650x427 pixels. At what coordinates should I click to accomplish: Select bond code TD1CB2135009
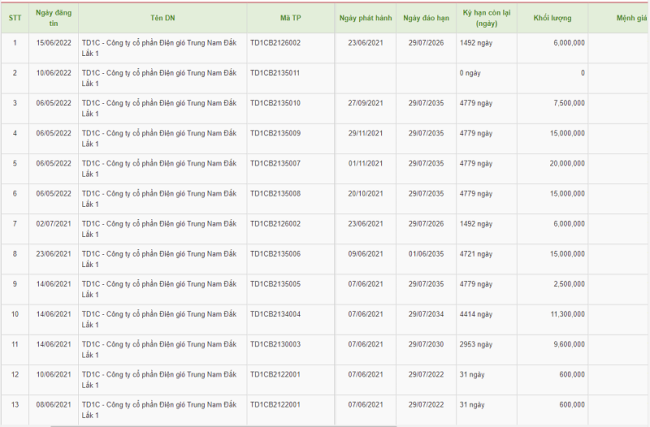tap(275, 133)
